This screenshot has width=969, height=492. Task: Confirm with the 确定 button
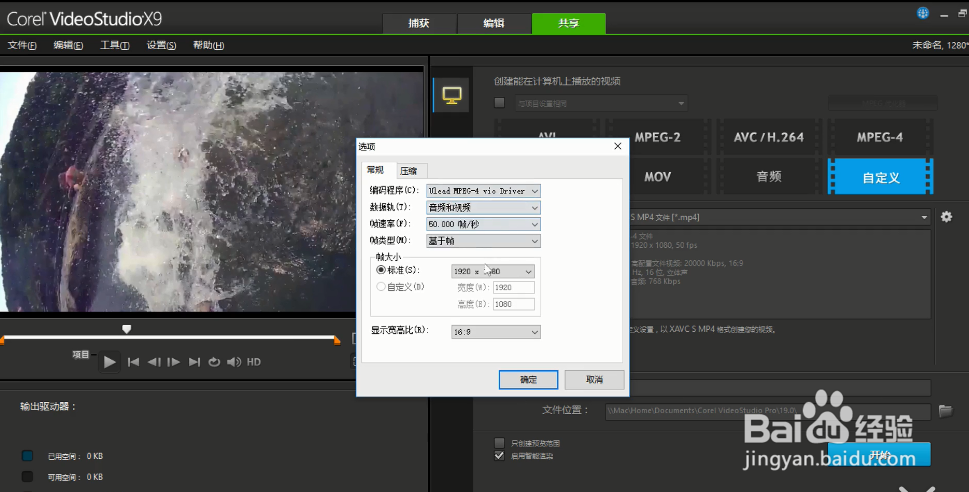pos(528,380)
